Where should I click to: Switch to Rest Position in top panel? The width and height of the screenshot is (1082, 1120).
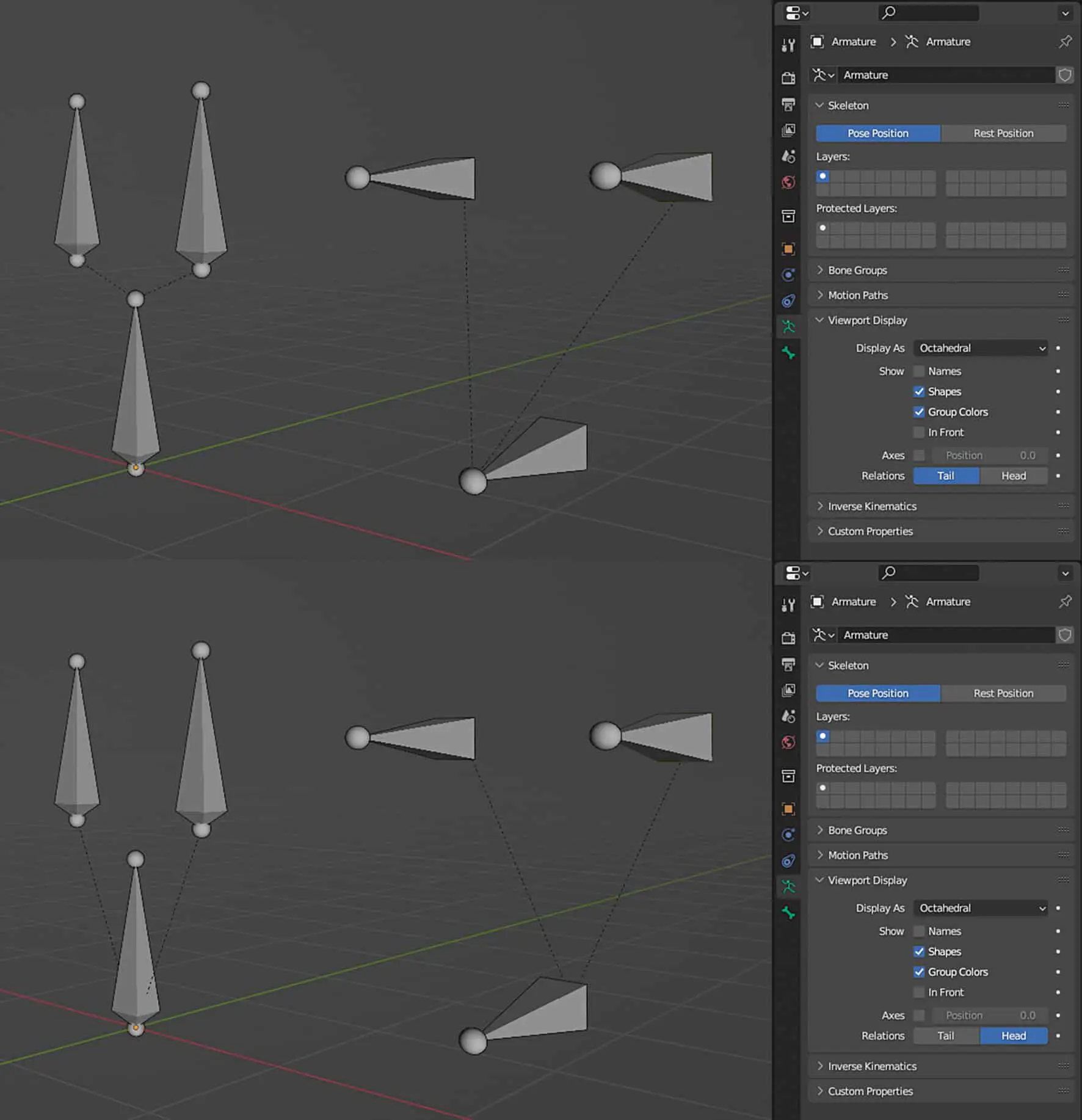(x=1003, y=133)
